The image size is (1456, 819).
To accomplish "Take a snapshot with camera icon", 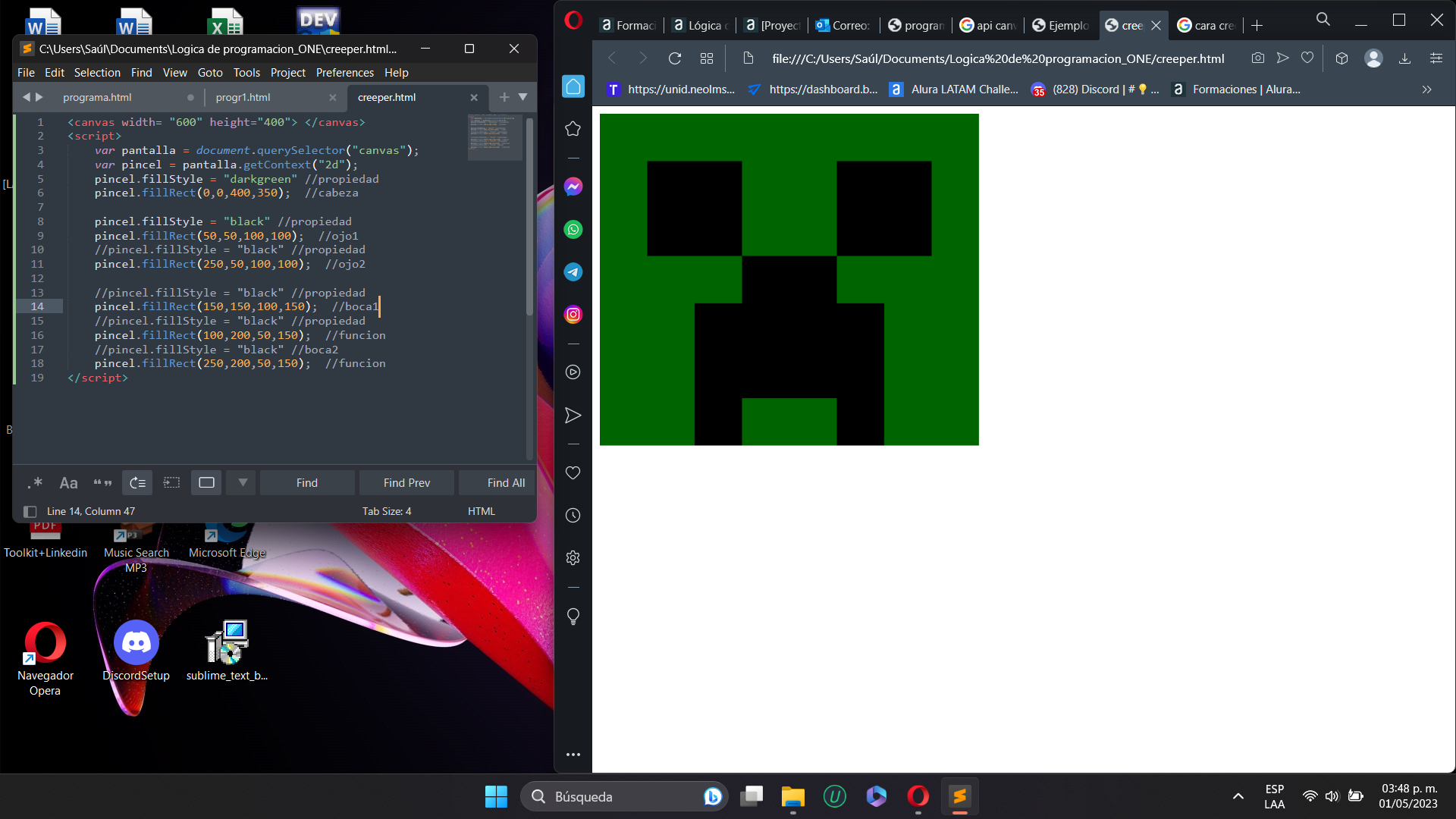I will click(x=1258, y=58).
